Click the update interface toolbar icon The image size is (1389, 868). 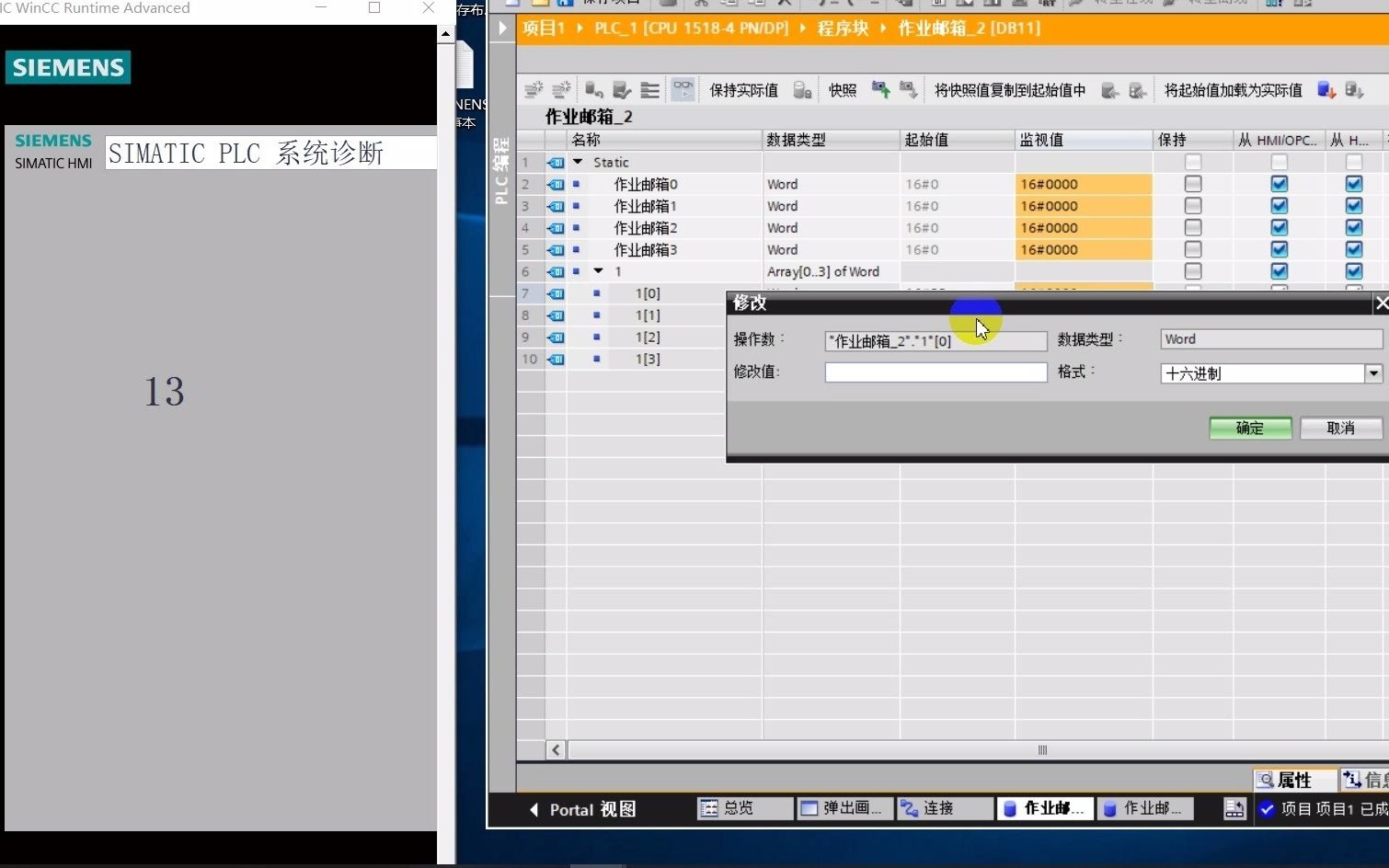click(622, 89)
